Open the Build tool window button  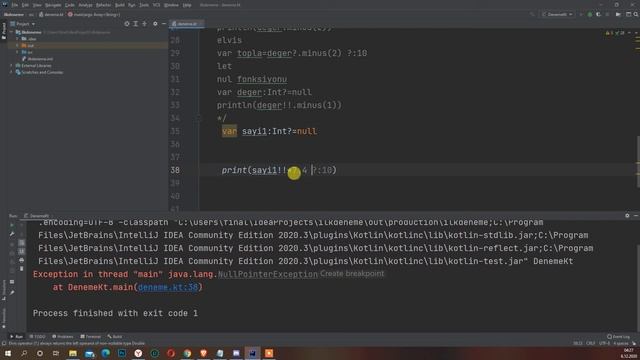(115, 337)
